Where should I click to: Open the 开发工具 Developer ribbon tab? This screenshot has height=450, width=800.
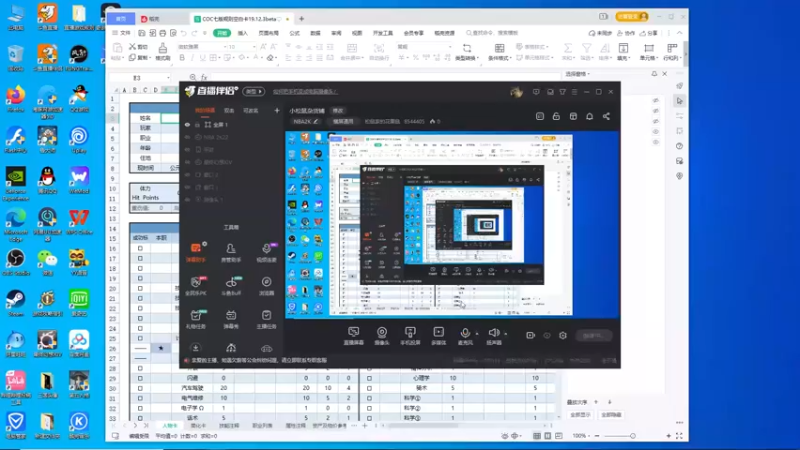(383, 33)
